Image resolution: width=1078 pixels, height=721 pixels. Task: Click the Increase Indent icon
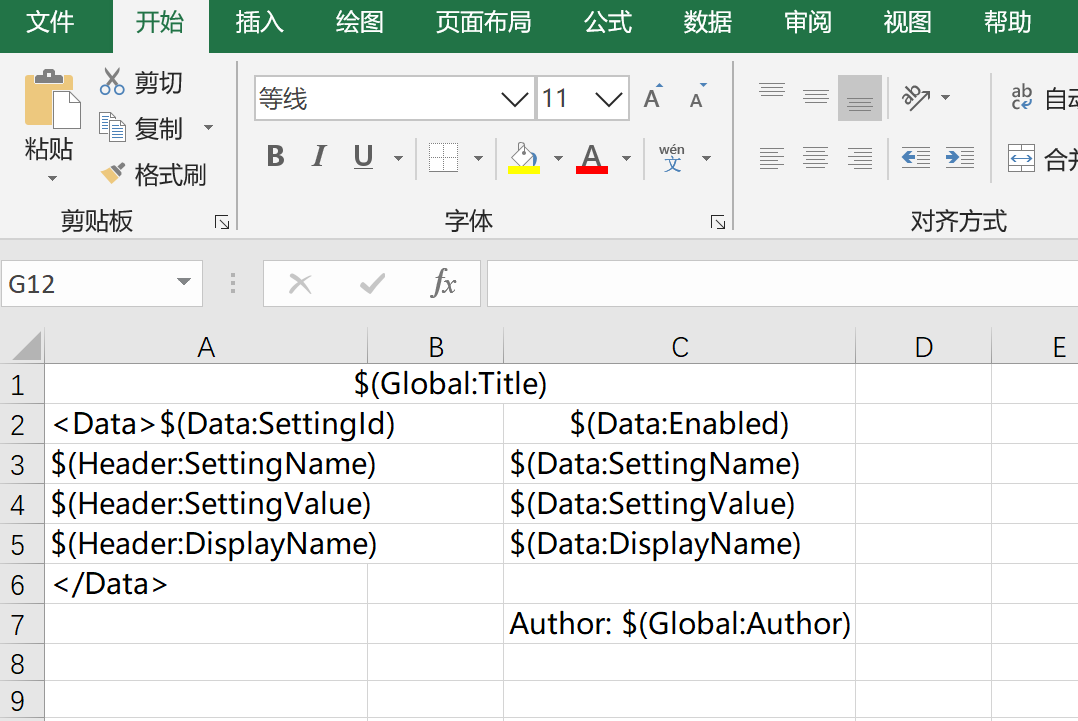coord(959,157)
